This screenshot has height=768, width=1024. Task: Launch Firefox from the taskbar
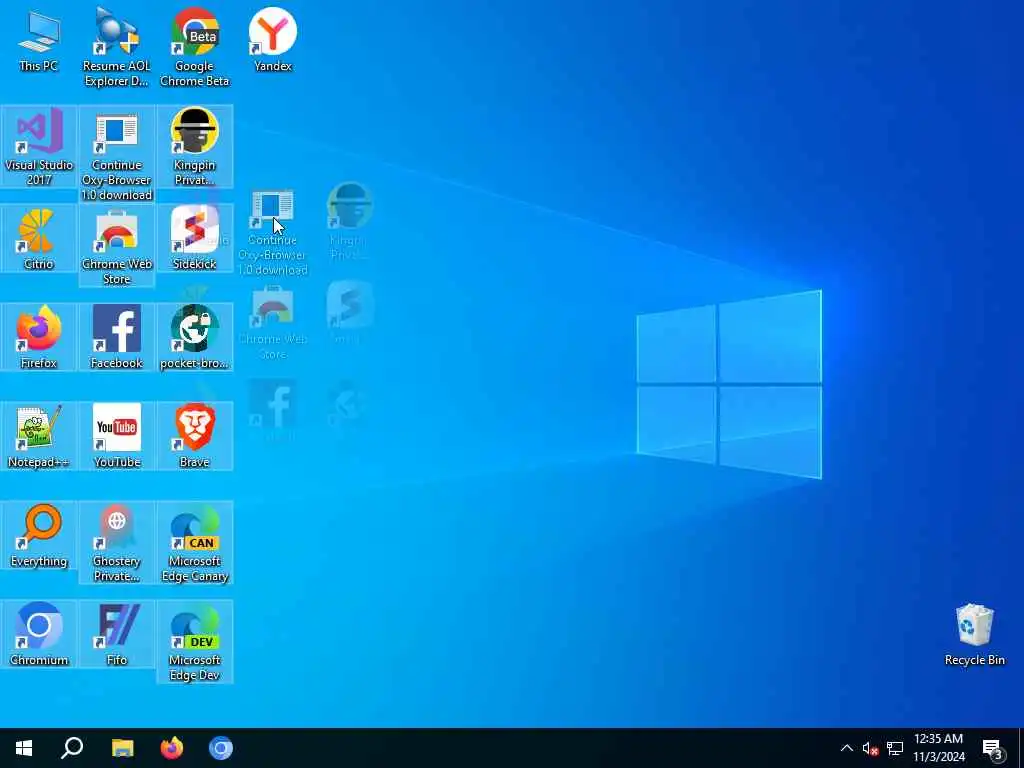coord(172,748)
